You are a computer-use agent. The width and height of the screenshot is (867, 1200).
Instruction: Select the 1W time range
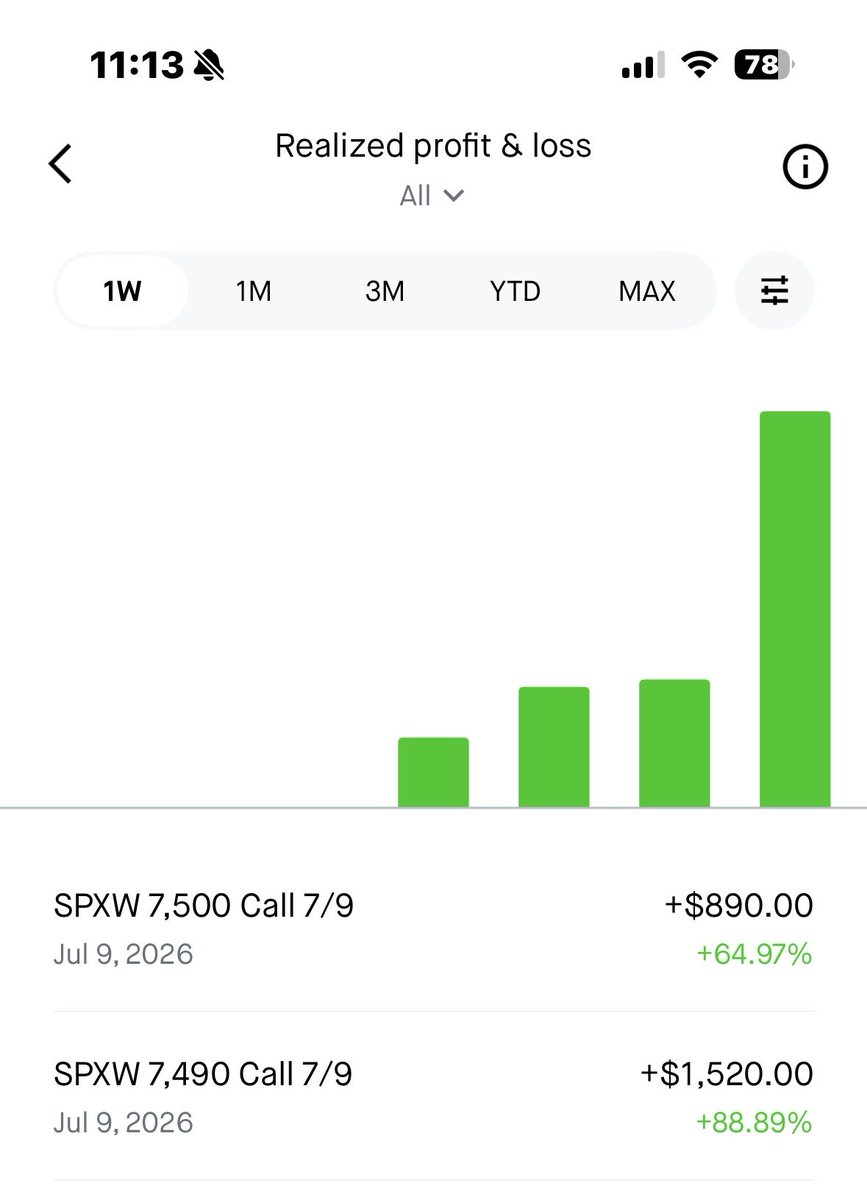122,291
